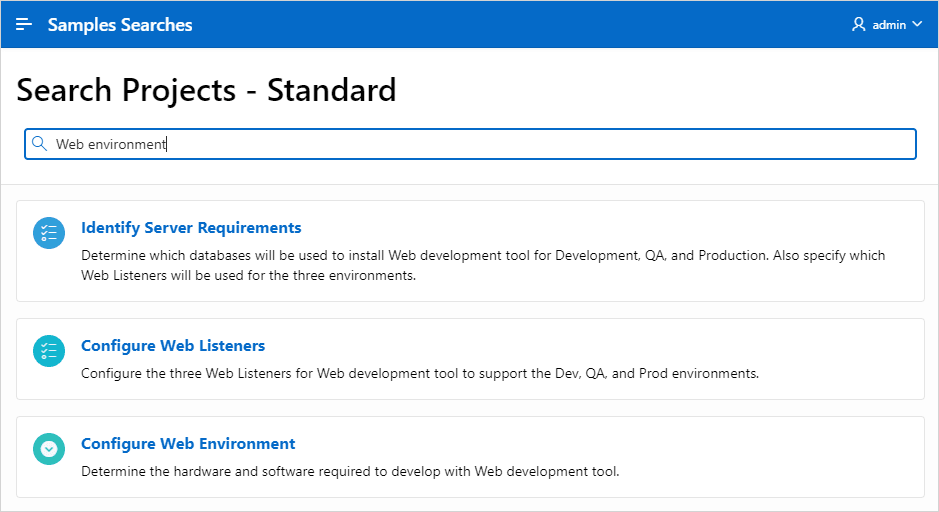Image resolution: width=939 pixels, height=512 pixels.
Task: Click the Search Projects - Standard heading
Action: [x=206, y=90]
